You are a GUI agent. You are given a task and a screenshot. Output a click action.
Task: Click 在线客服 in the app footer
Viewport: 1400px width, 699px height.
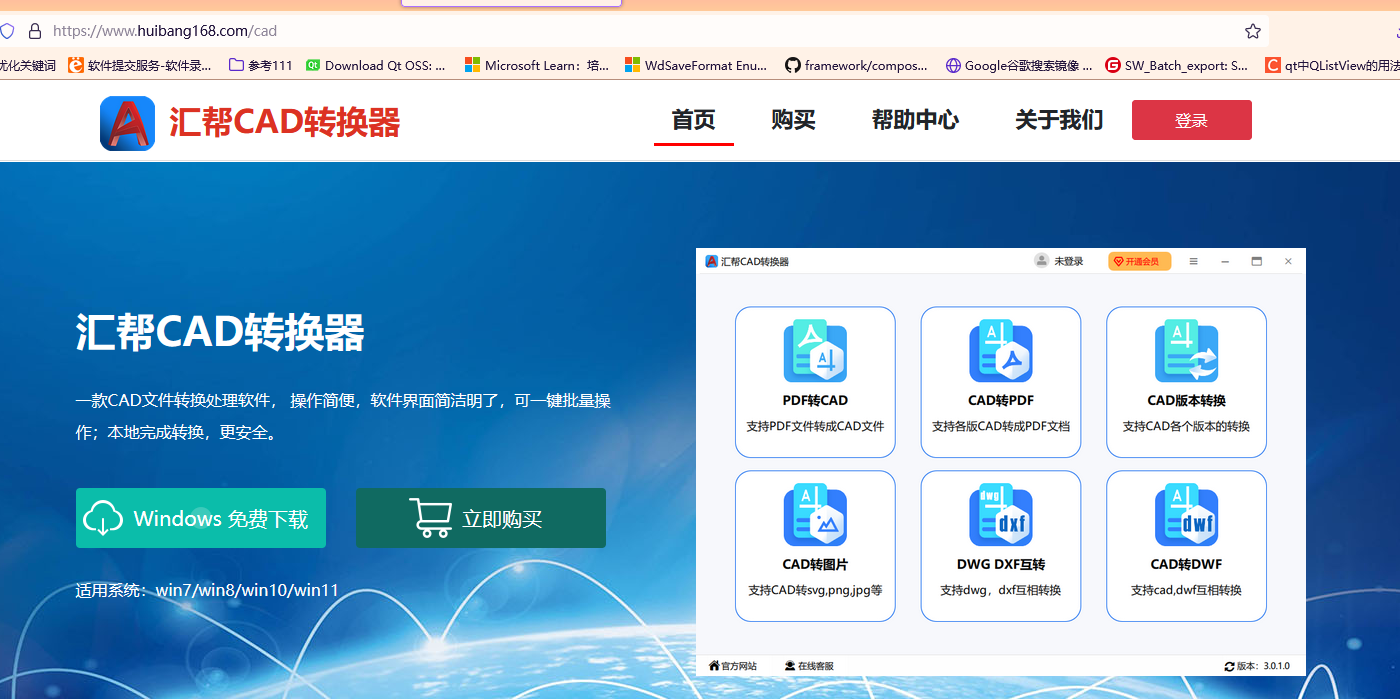tap(809, 665)
